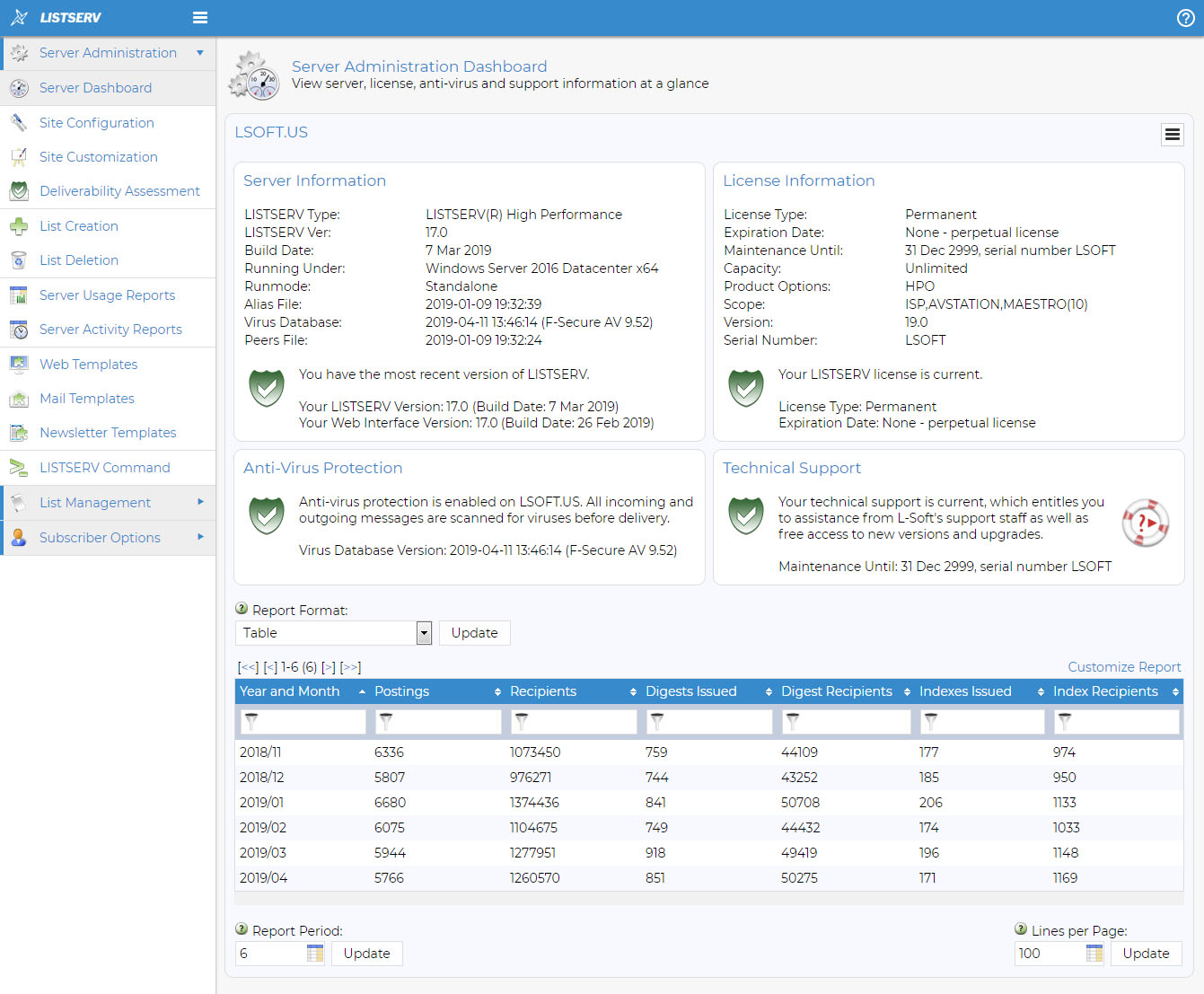Click the filter funnel icon under Year and Month
The height and width of the screenshot is (994, 1204).
tap(251, 721)
